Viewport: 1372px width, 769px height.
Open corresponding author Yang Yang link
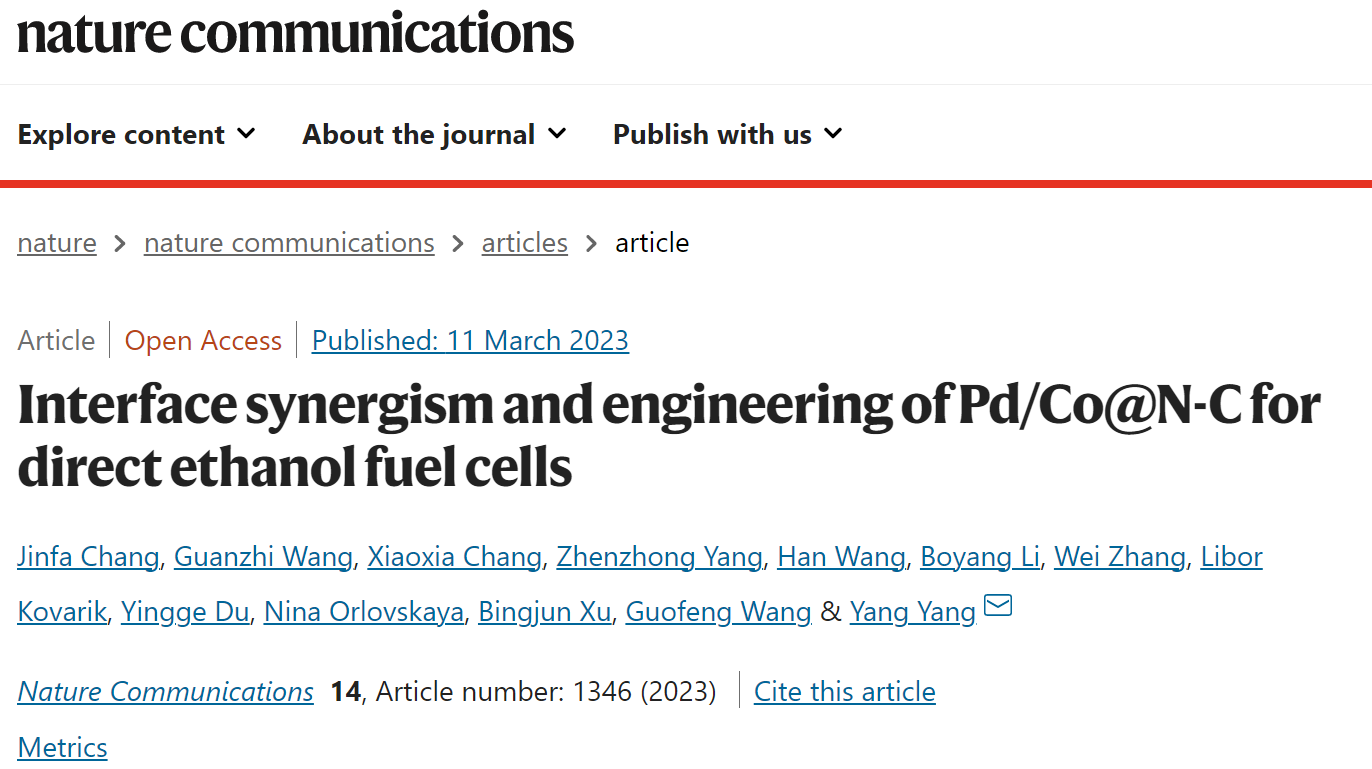(913, 612)
